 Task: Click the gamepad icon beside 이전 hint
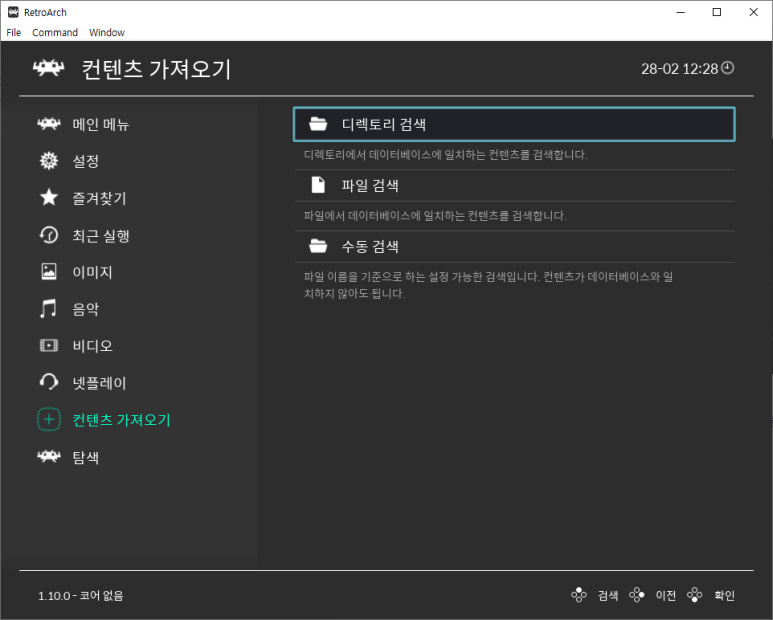(636, 595)
